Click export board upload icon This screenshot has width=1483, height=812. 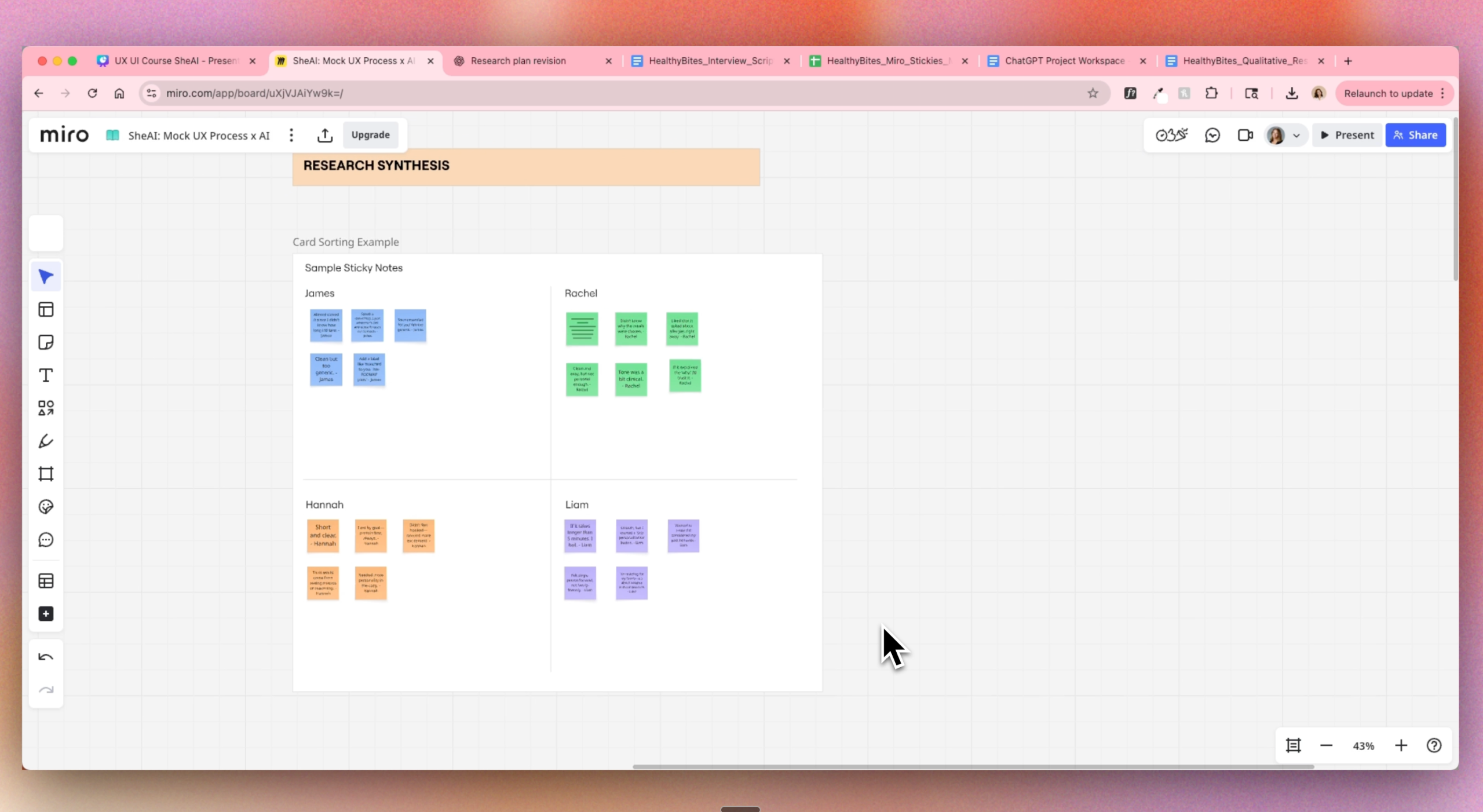point(325,135)
